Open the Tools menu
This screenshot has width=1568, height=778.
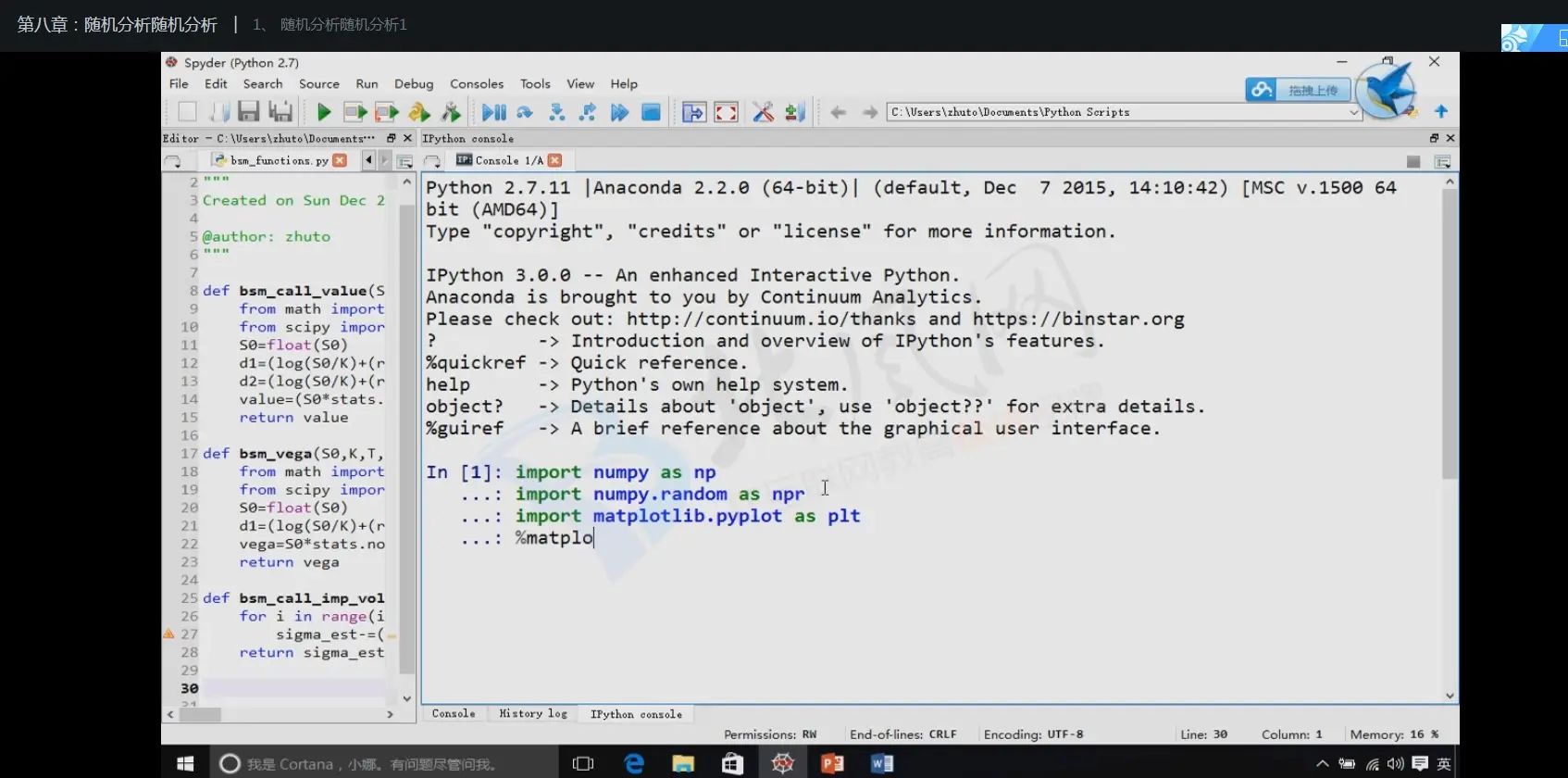click(535, 83)
